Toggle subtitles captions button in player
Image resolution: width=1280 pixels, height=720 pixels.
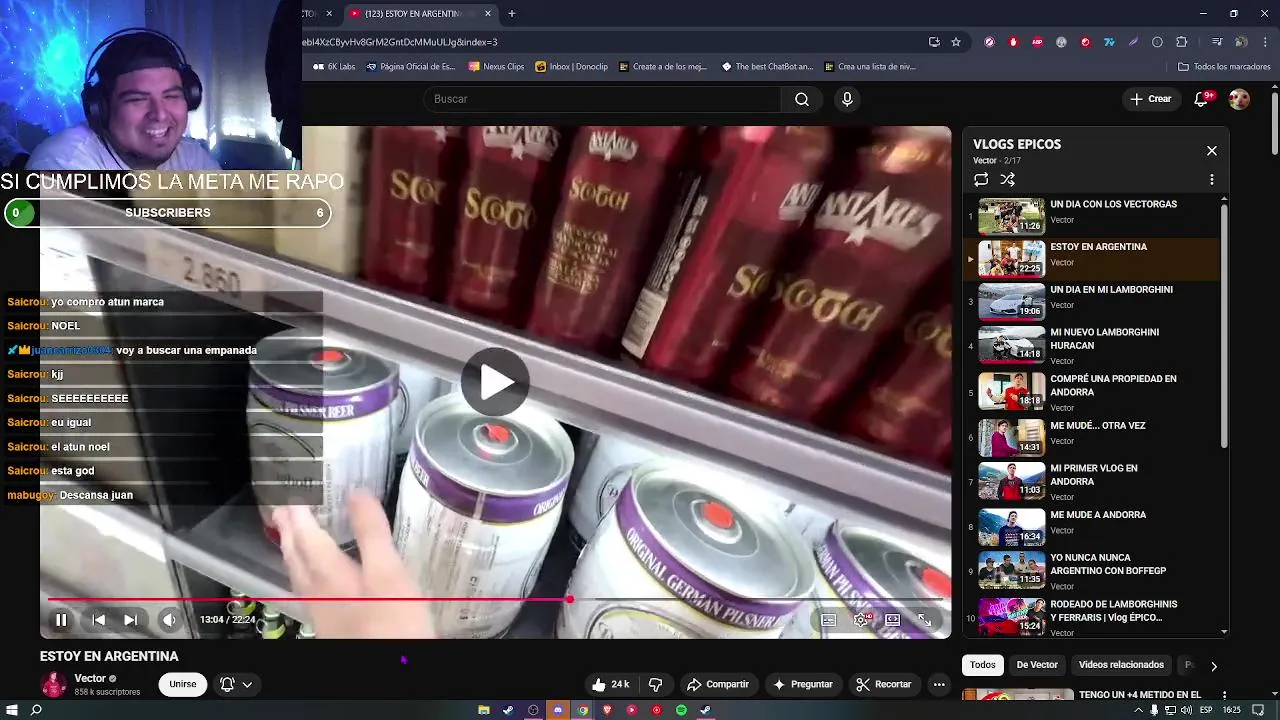click(829, 620)
